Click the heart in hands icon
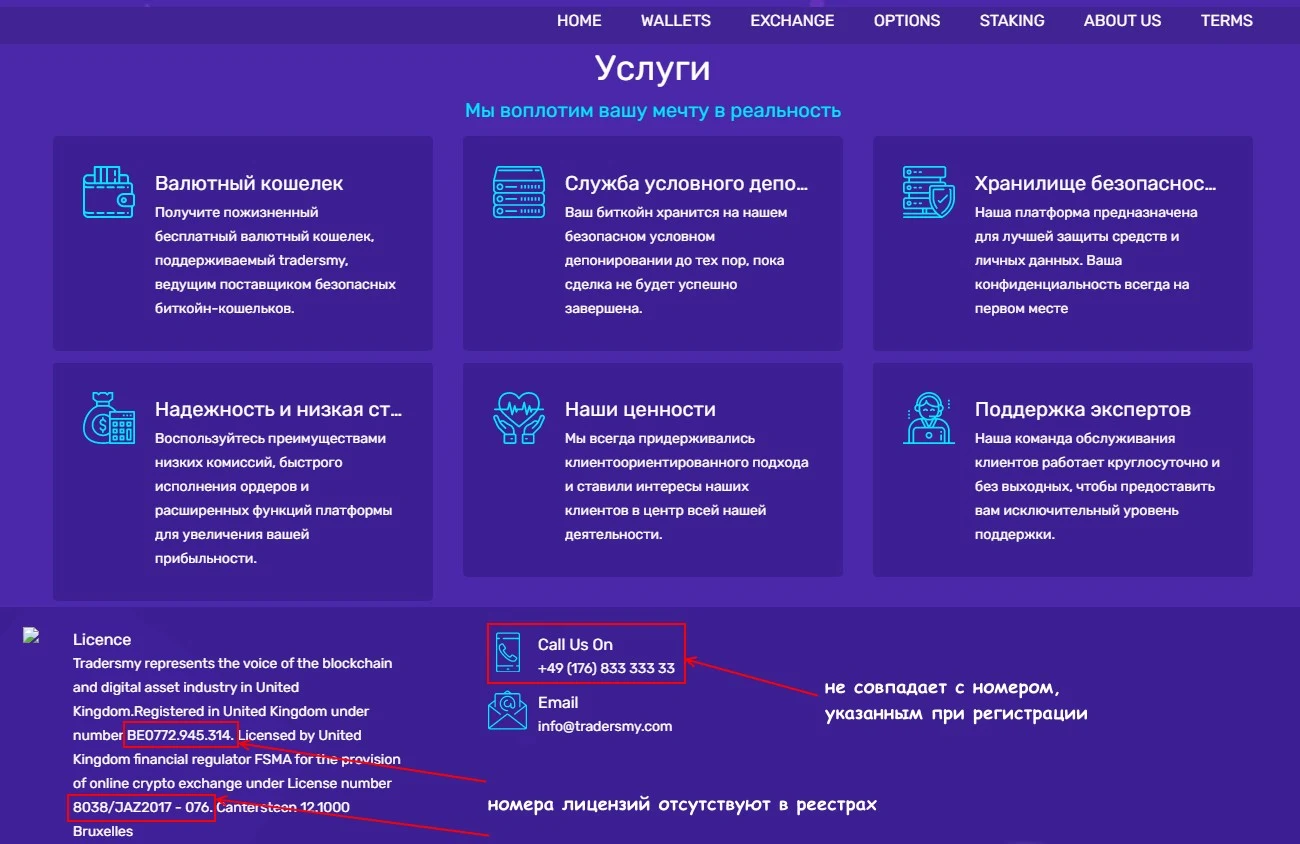The image size is (1300, 844). (518, 417)
